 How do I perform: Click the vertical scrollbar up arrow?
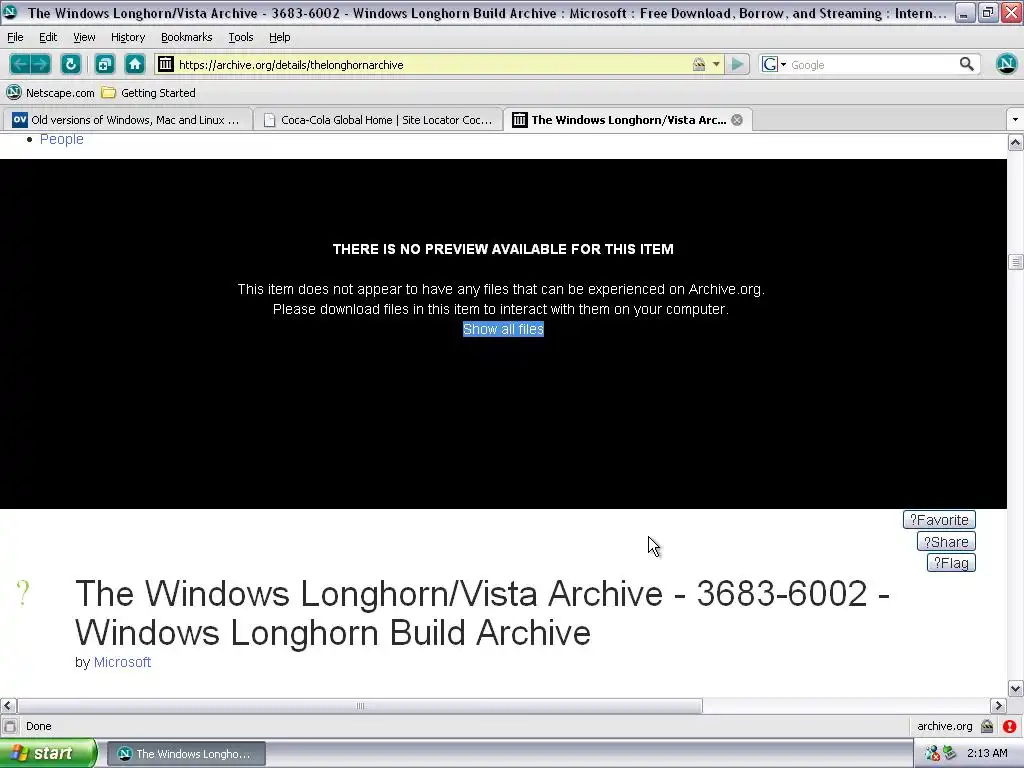(1015, 142)
